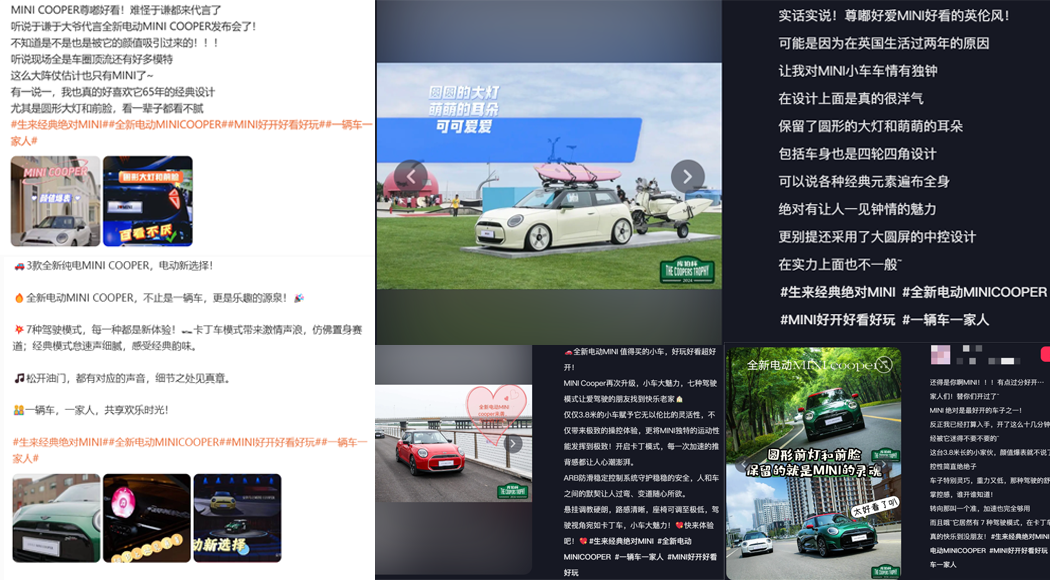Open white MINI COOPER 颜值爆表 thumbnail
The width and height of the screenshot is (1050, 580).
56,201
